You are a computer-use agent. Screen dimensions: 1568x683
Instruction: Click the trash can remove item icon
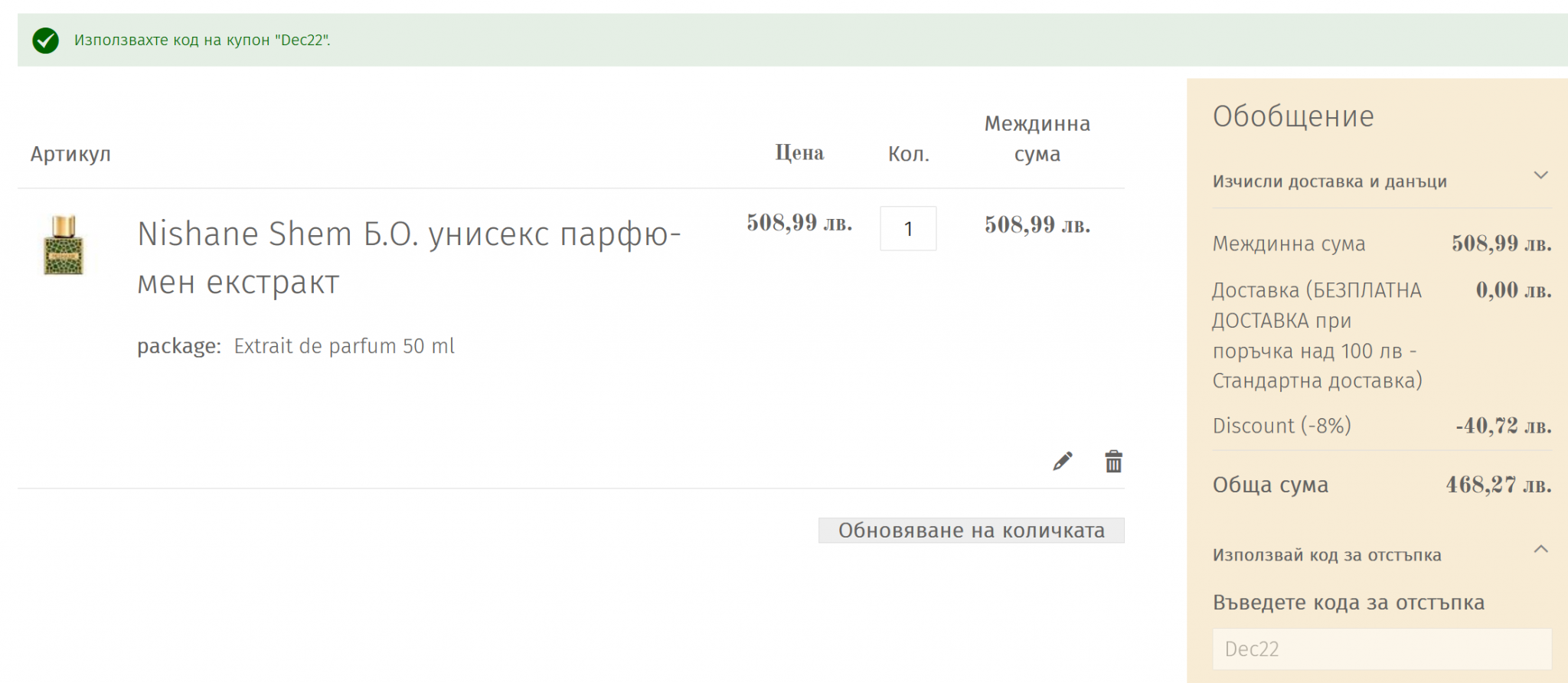point(1113,461)
